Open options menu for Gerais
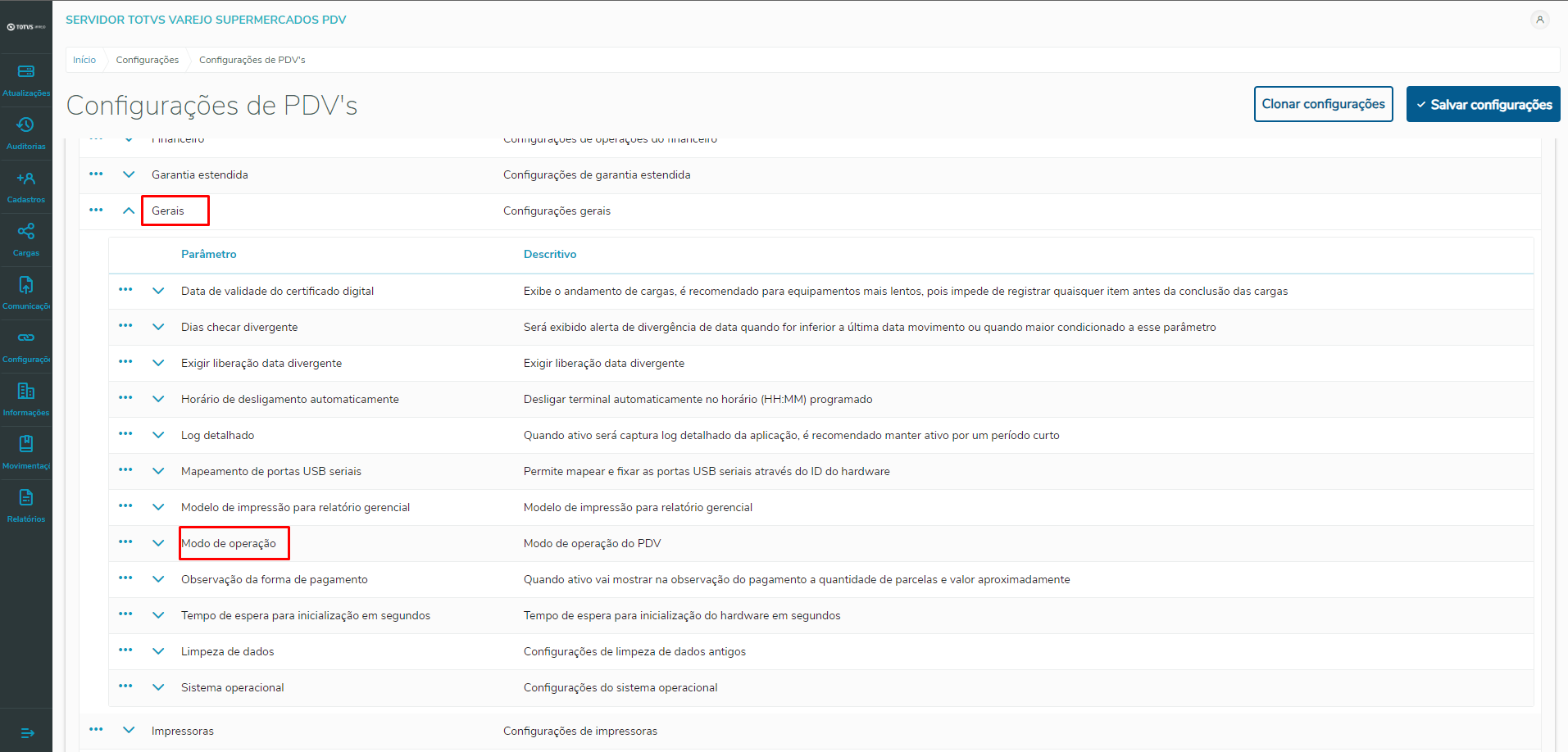 [96, 211]
